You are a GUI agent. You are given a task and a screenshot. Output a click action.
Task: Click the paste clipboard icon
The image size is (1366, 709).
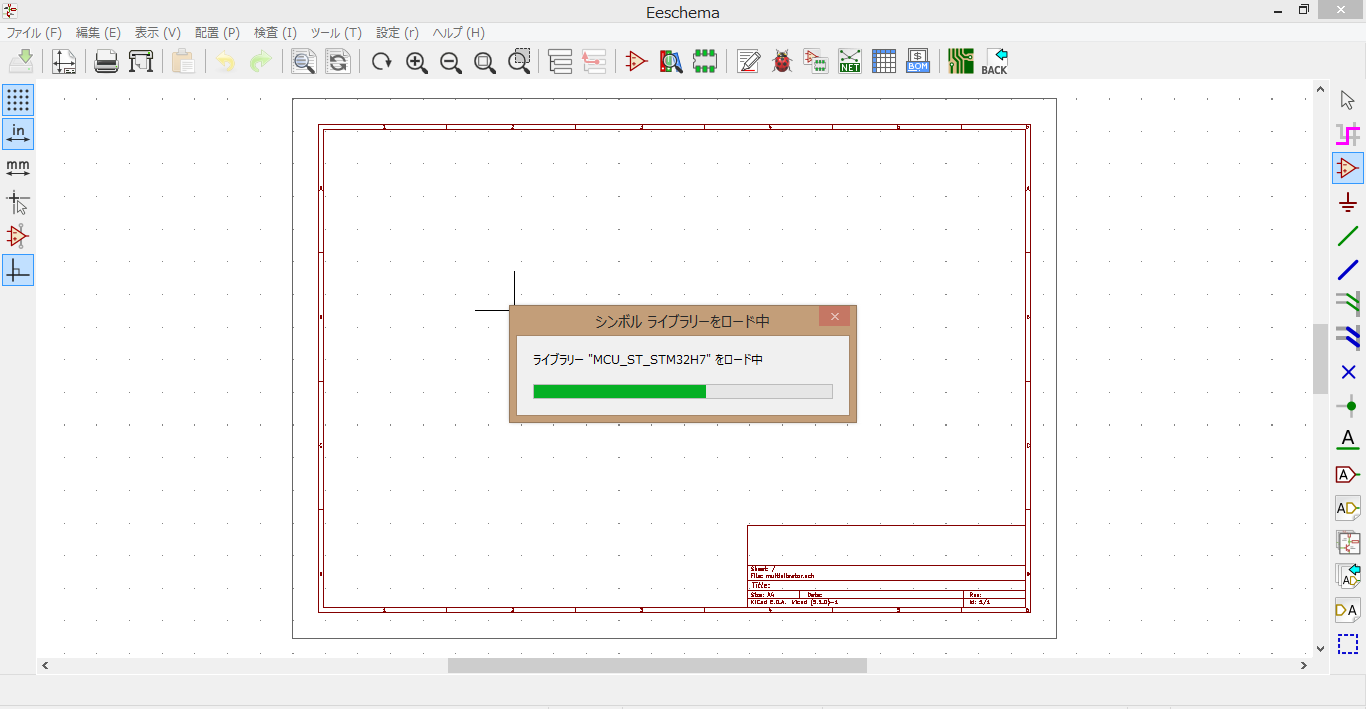[183, 61]
